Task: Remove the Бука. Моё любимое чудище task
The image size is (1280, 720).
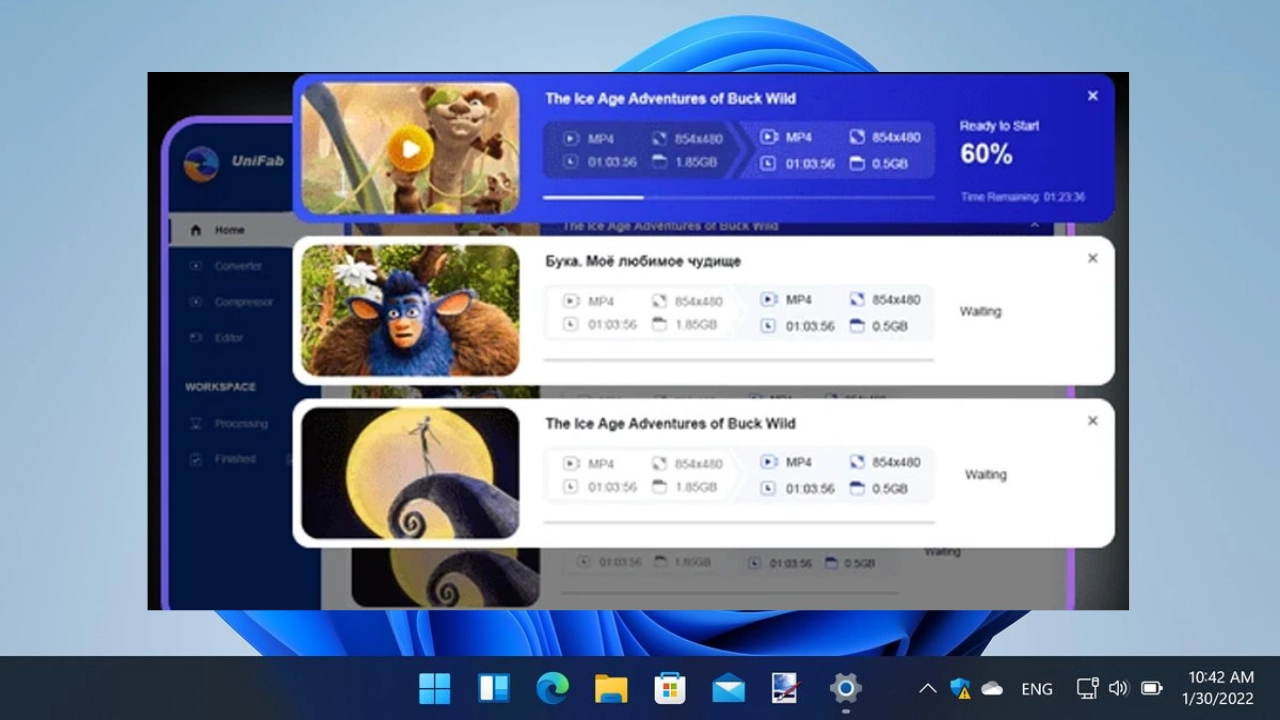Action: 1092,258
